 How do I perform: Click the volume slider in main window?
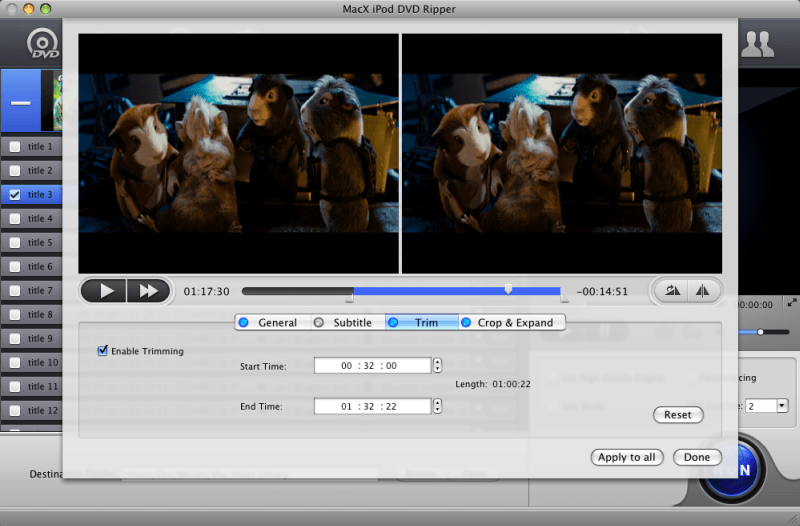coord(764,332)
